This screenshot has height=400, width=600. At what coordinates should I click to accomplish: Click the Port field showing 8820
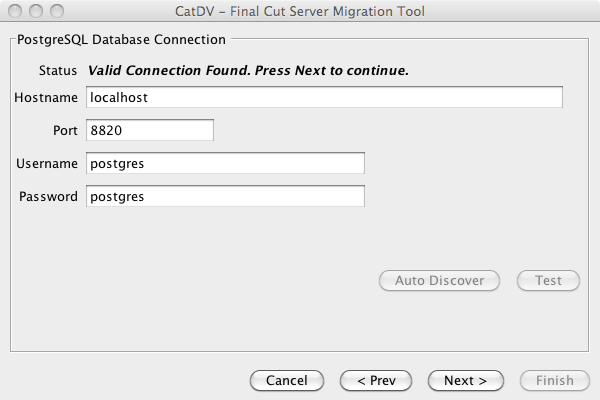click(x=150, y=130)
